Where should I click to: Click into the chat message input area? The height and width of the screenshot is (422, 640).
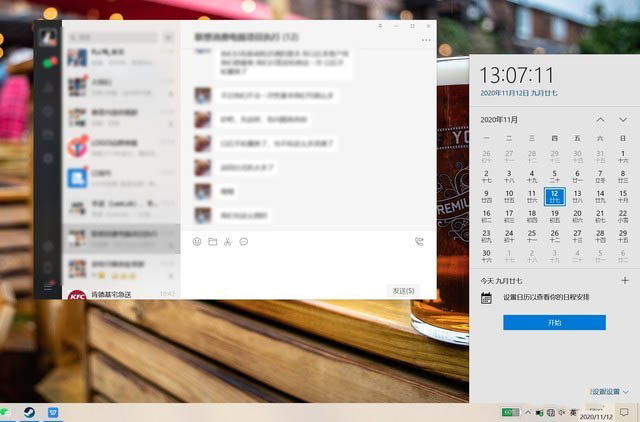click(x=308, y=265)
